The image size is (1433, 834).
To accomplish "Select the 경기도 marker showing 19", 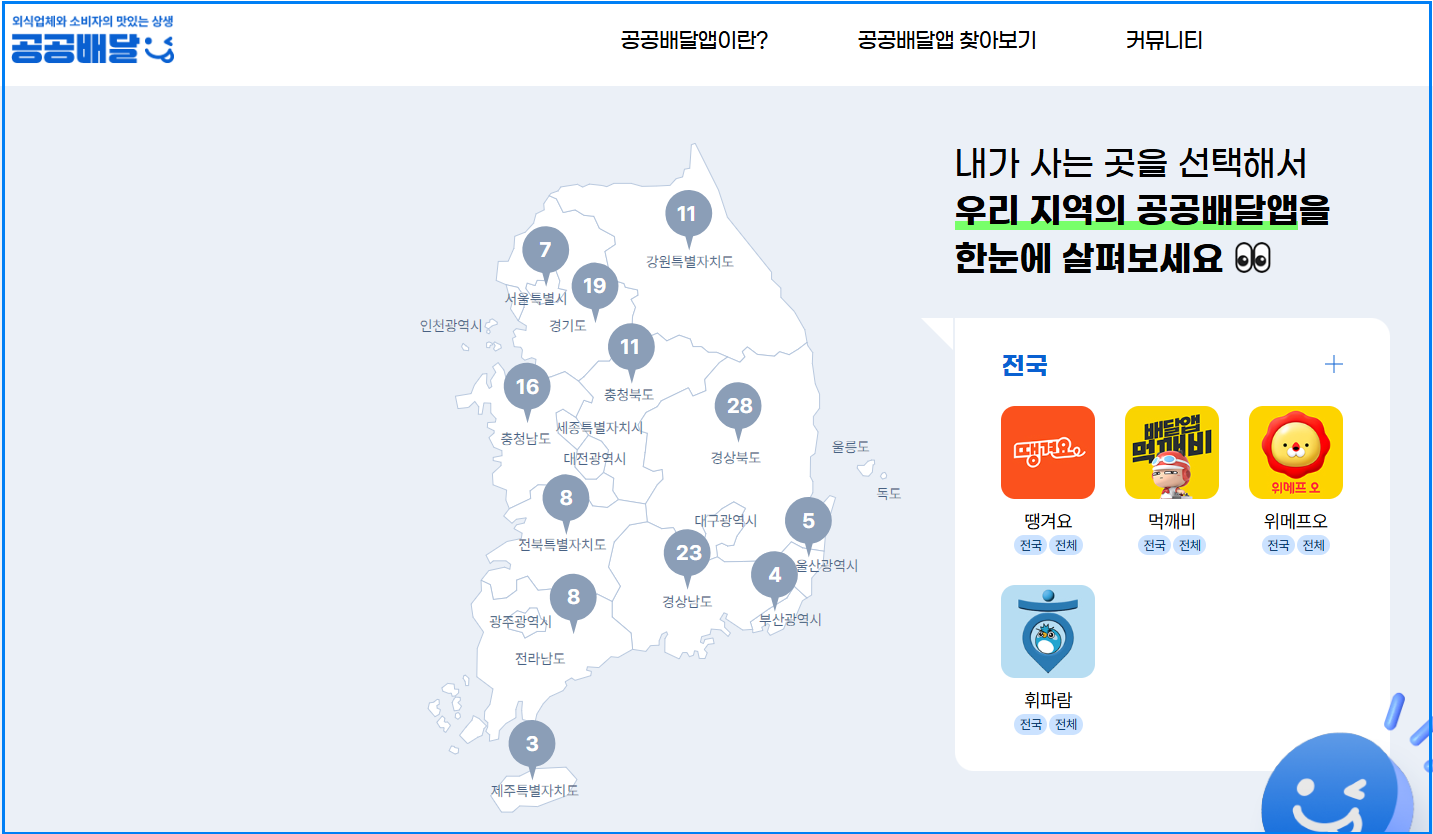I will pyautogui.click(x=597, y=287).
